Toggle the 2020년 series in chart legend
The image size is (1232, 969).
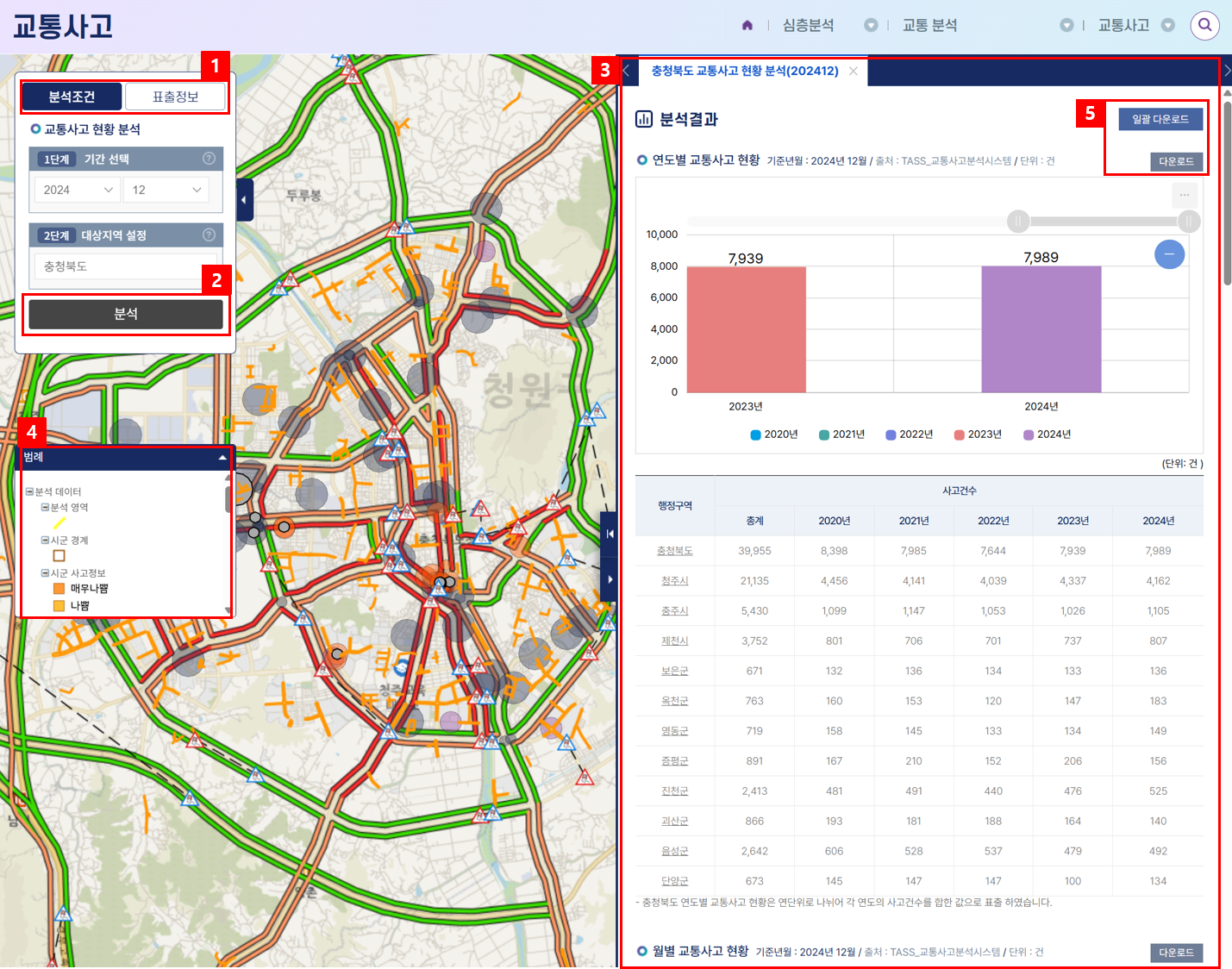pos(774,434)
